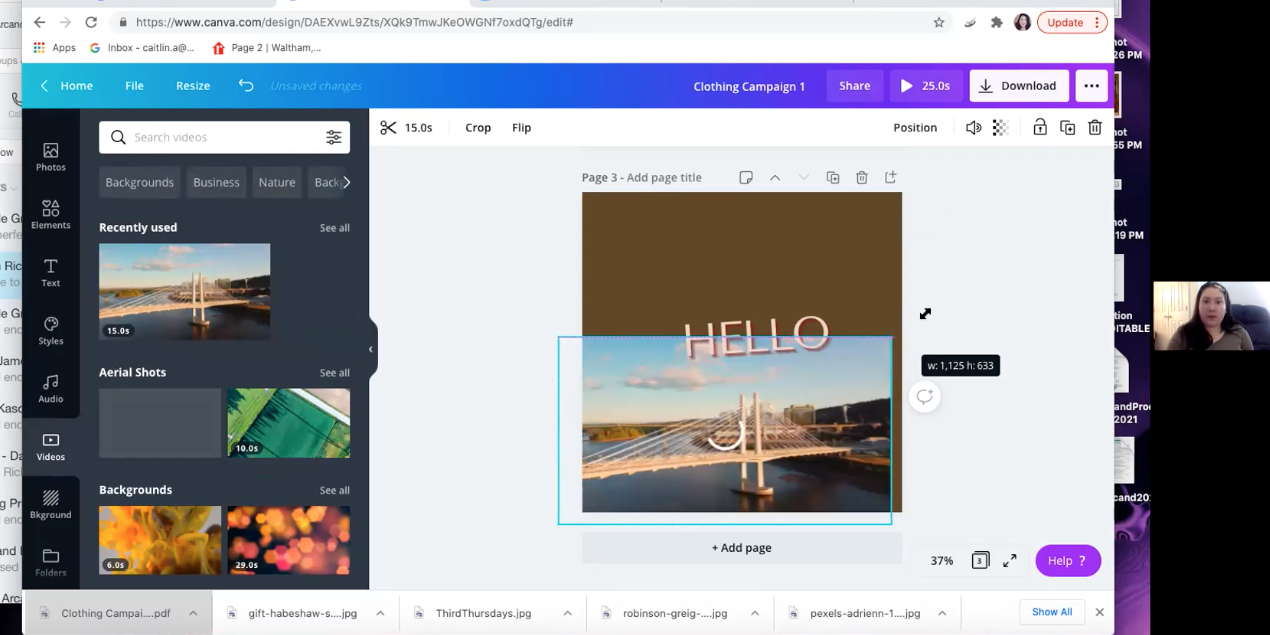Click See all next to Aerial Shots
1270x635 pixels.
tap(334, 372)
